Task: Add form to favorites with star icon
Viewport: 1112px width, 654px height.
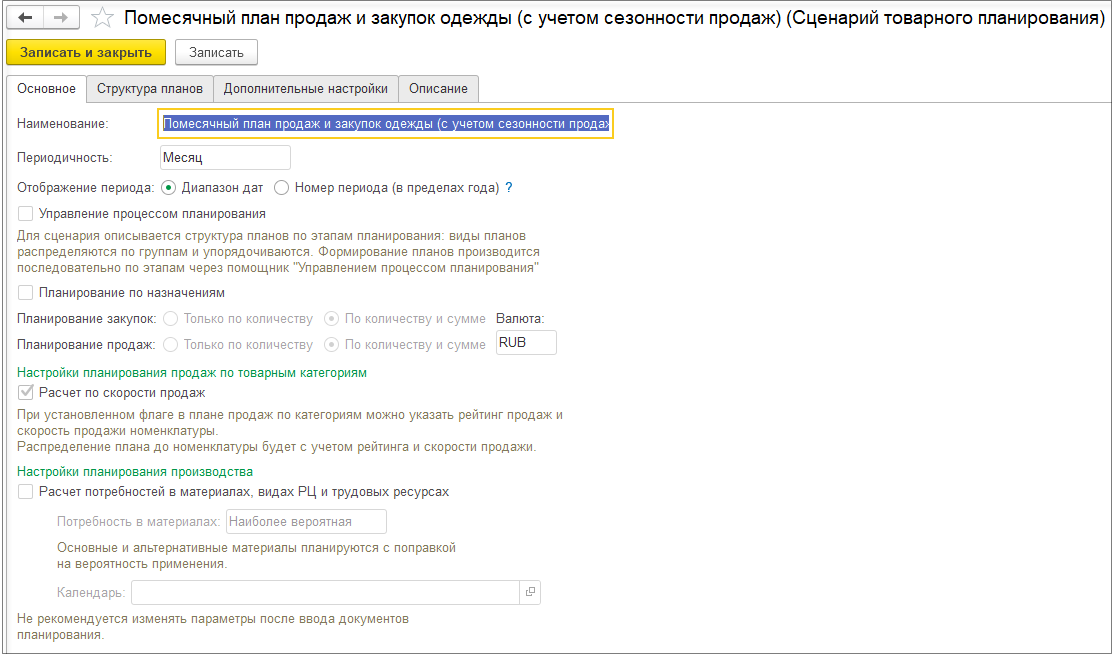Action: (101, 18)
